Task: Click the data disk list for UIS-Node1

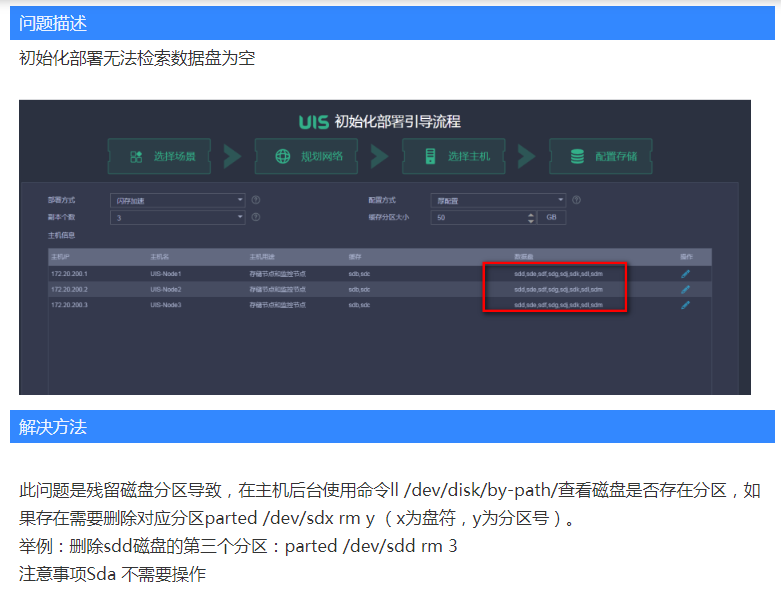Action: (x=558, y=274)
